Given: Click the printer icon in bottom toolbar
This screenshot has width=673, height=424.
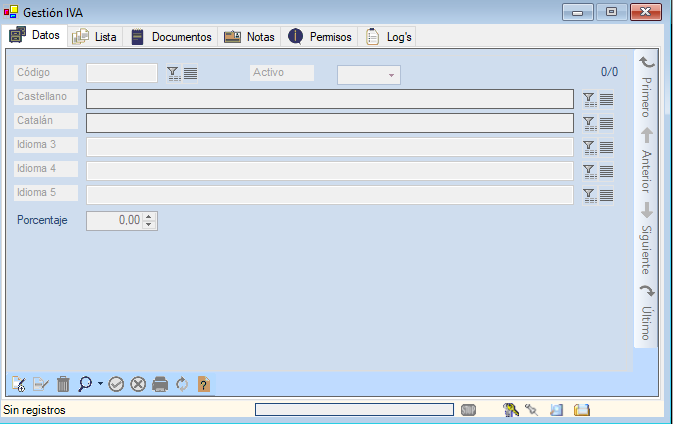Looking at the screenshot, I should (160, 384).
